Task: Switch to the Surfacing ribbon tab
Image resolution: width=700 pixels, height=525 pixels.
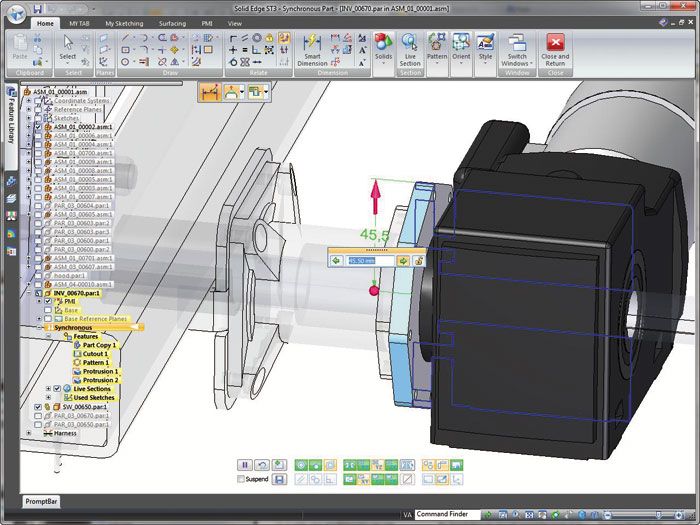Action: click(172, 22)
